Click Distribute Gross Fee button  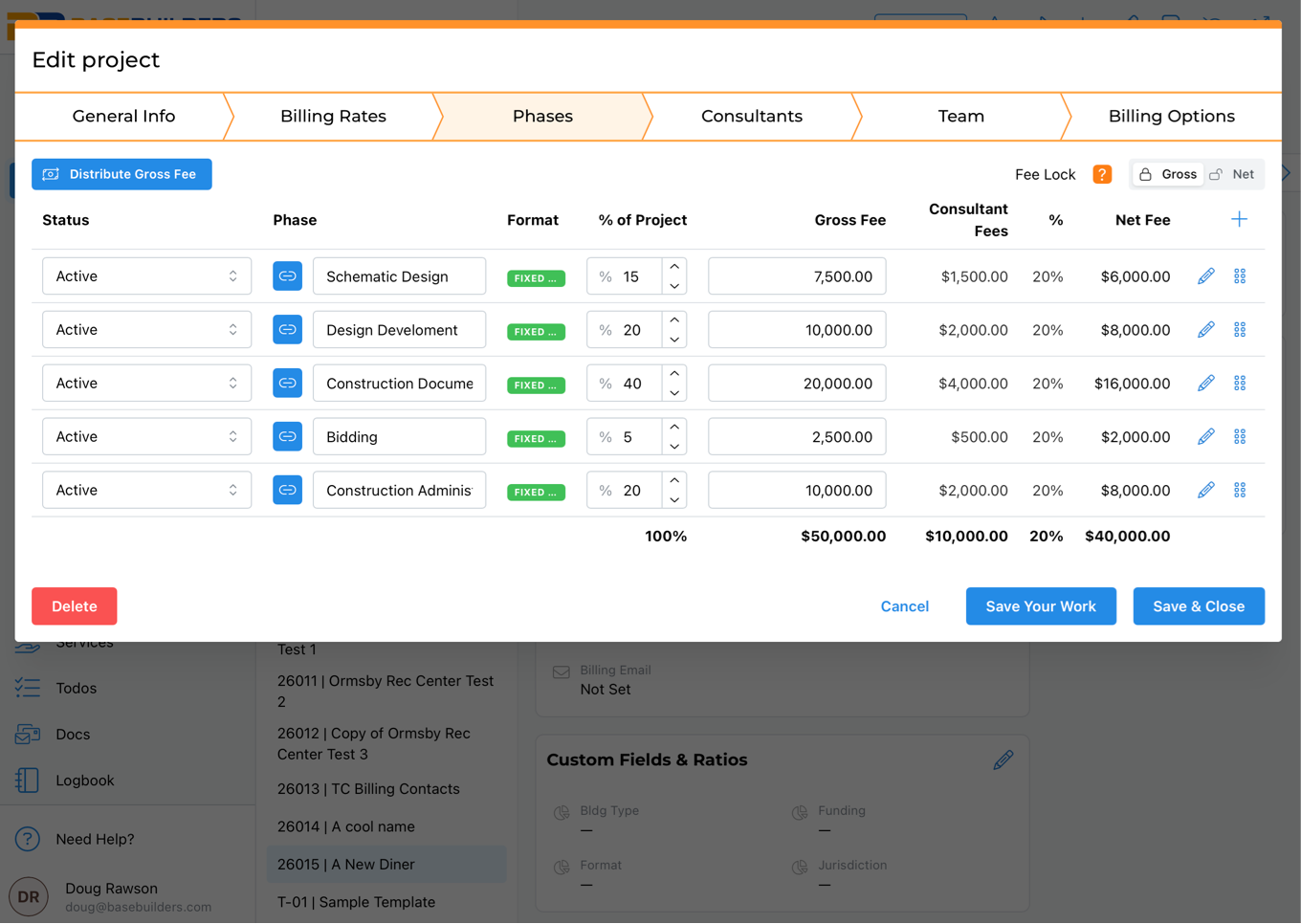(121, 174)
